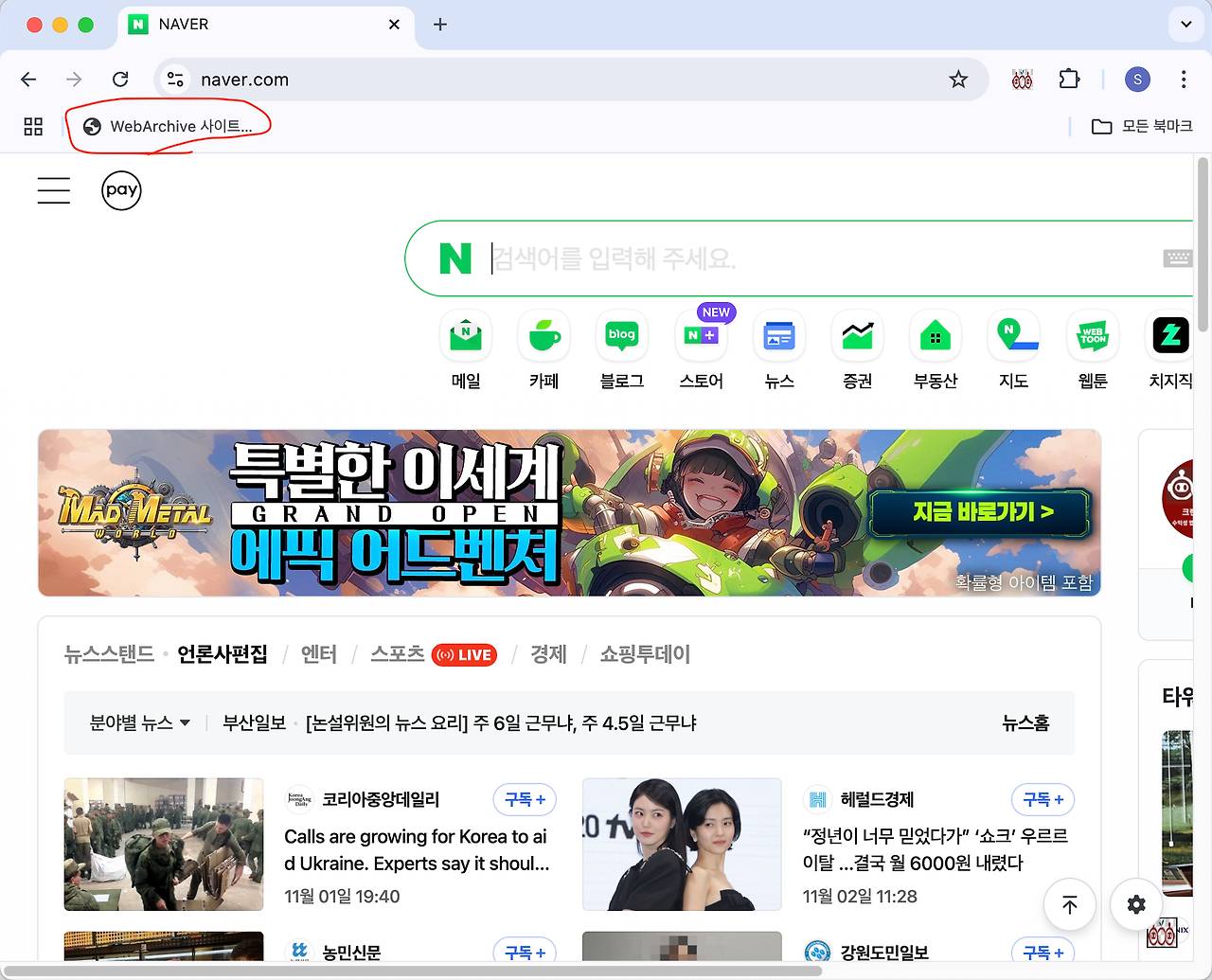Expand the 분야별 뉴스 dropdown
The height and width of the screenshot is (980, 1212).
point(139,723)
